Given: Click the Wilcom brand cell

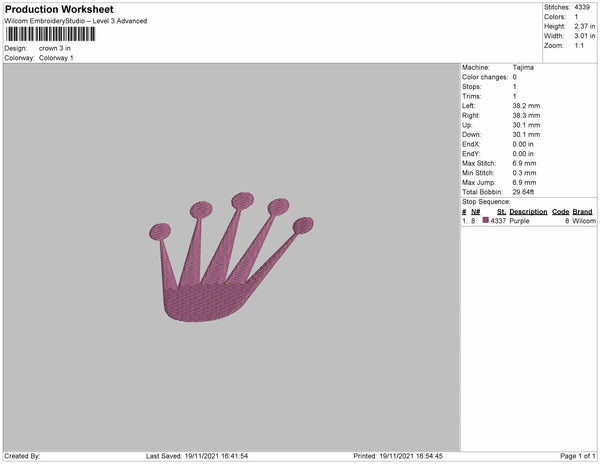Looking at the screenshot, I should click(x=584, y=221).
